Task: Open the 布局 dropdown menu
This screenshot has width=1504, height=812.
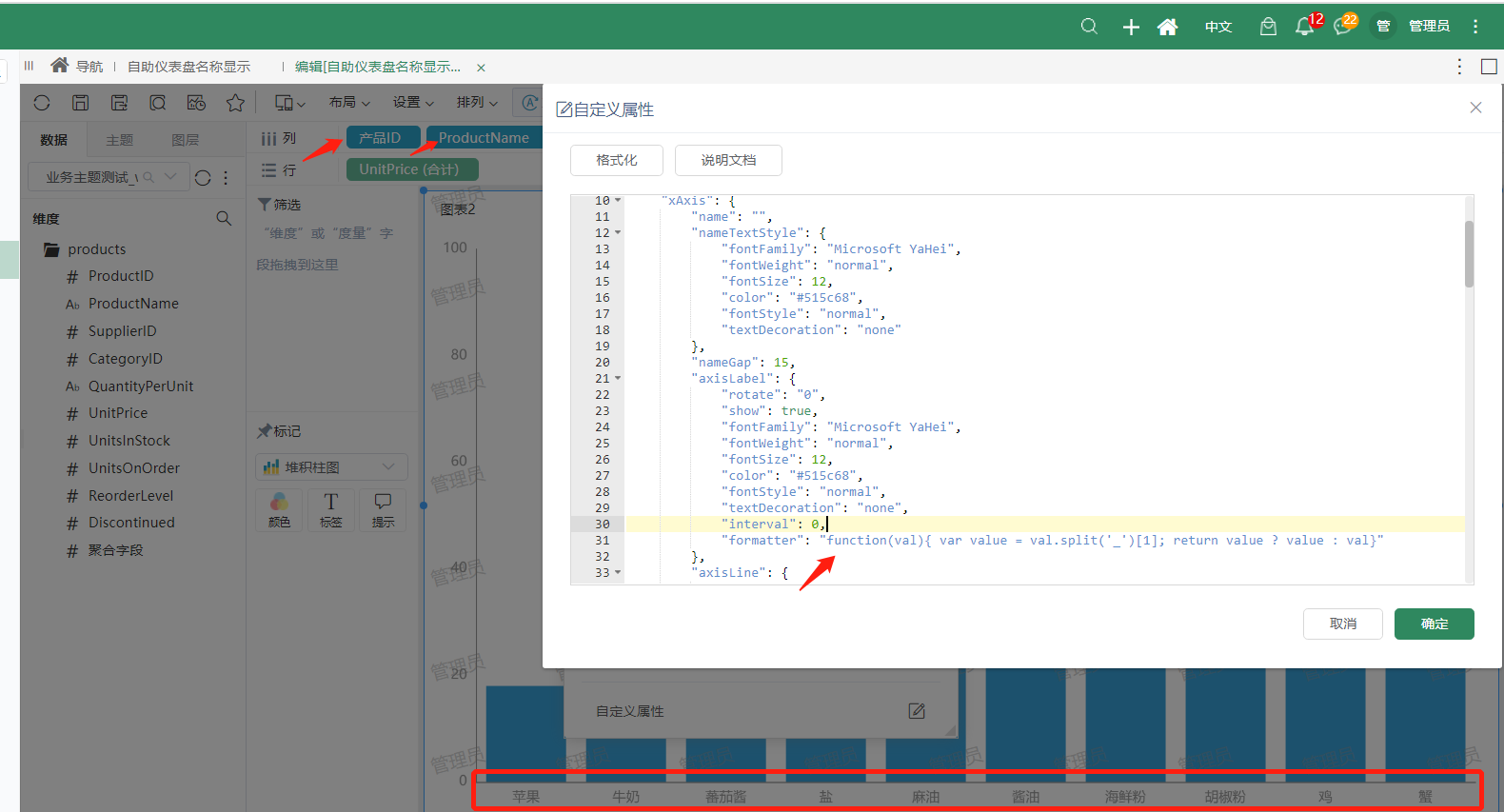Action: [x=349, y=103]
